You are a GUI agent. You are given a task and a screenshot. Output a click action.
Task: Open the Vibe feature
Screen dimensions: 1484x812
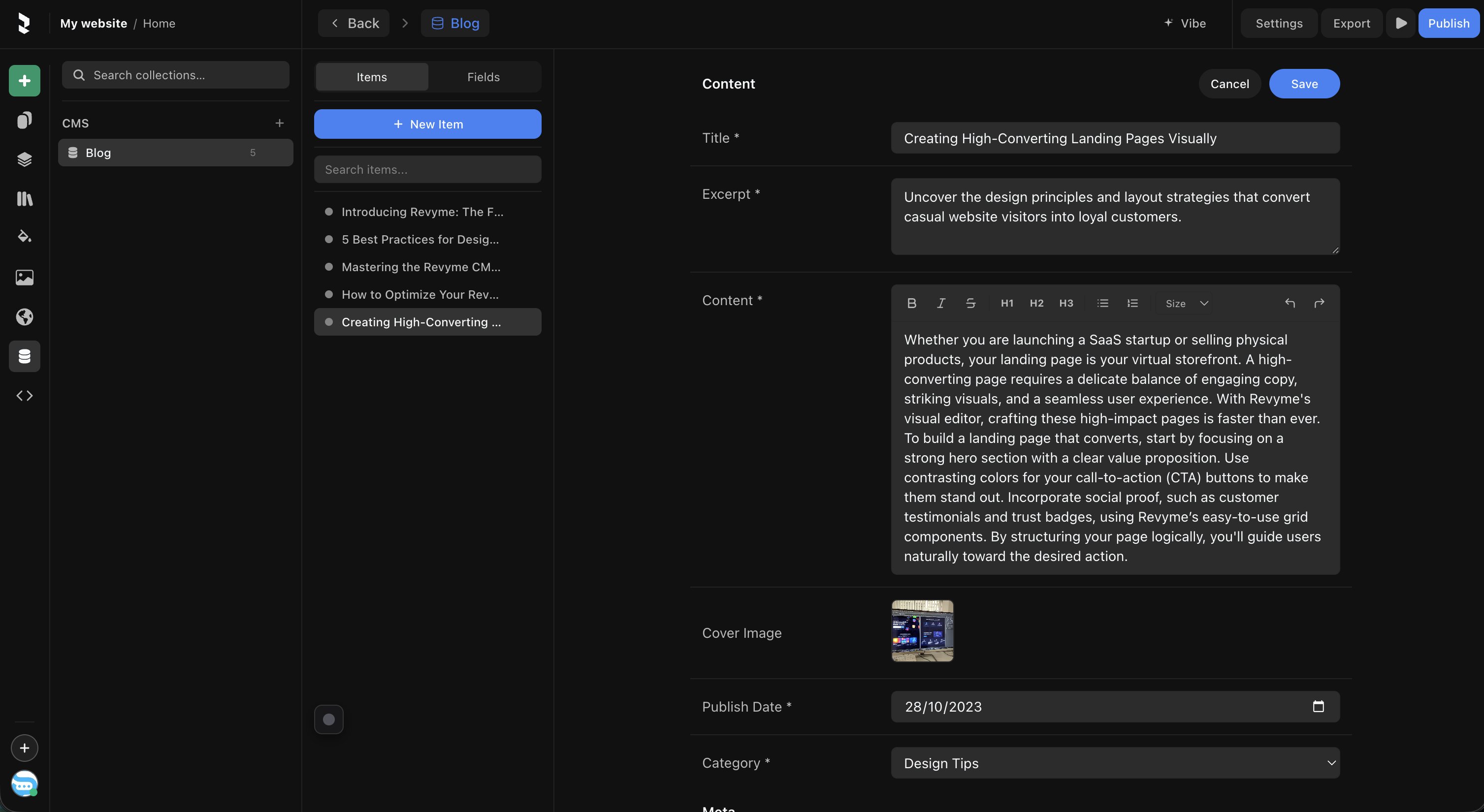[1185, 23]
